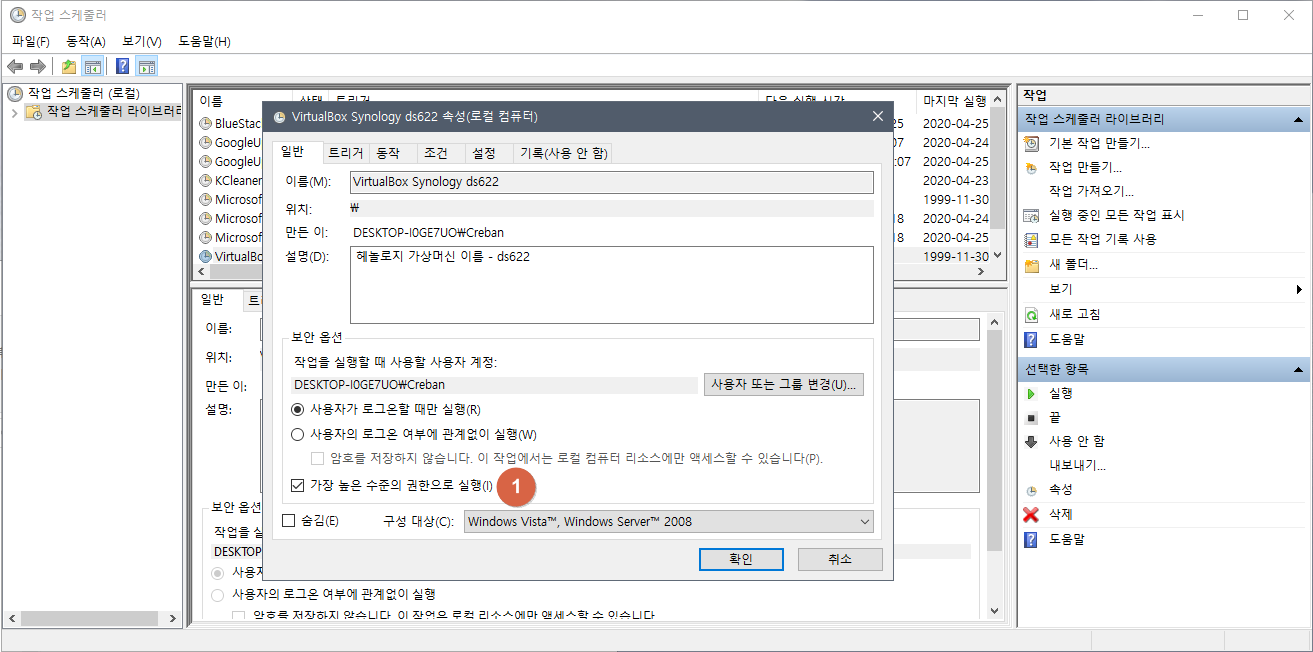Expand the 보기 submenu arrow
This screenshot has height=652, width=1313.
pos(1299,290)
